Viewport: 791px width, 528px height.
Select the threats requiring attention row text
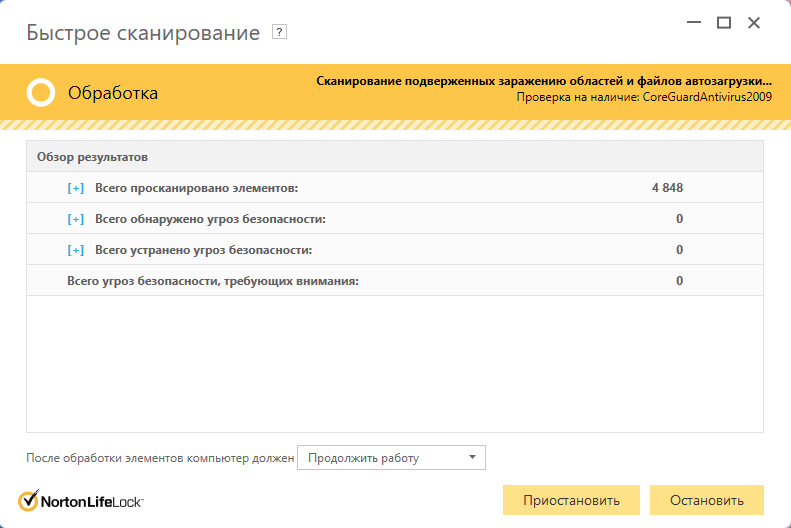[212, 281]
